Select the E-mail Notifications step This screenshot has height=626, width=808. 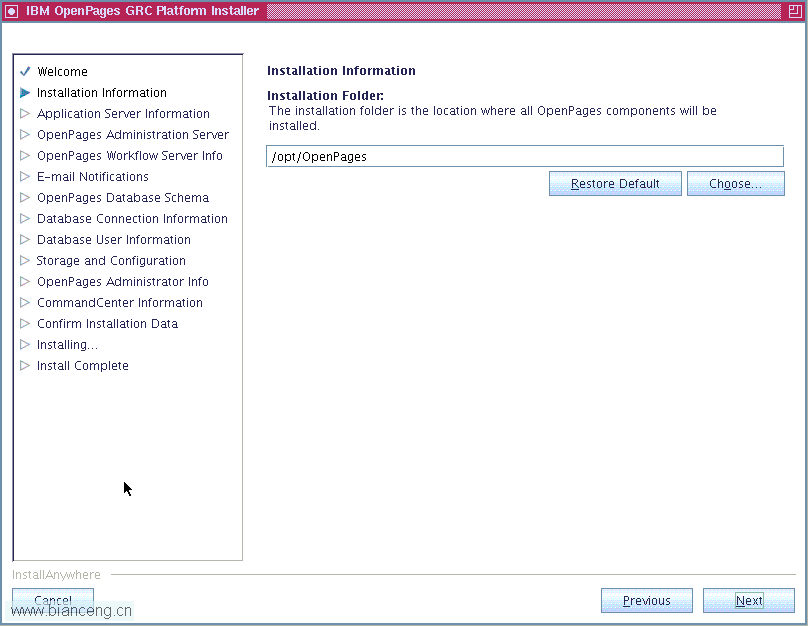tap(93, 177)
